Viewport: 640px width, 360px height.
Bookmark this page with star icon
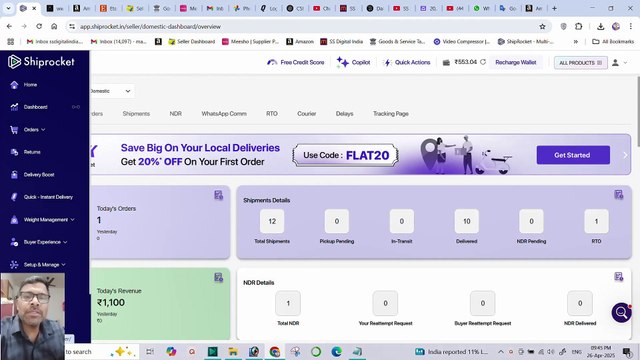click(x=542, y=27)
